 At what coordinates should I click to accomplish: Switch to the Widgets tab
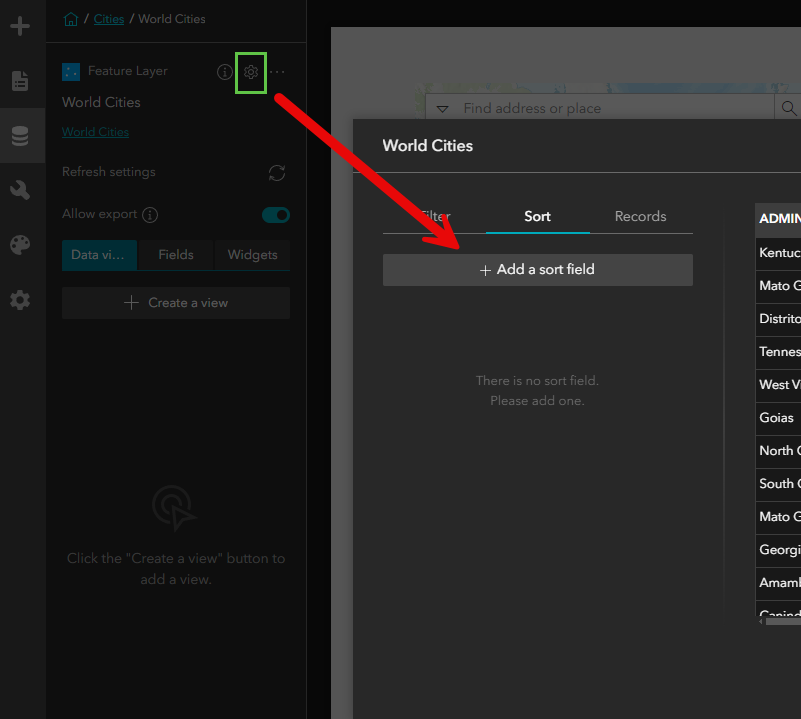[251, 255]
